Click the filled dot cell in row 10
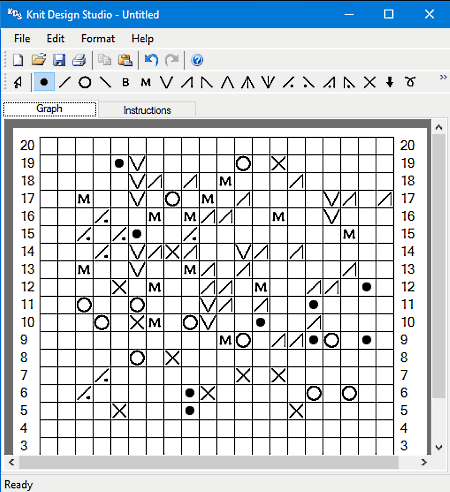The image size is (450, 492). 261,322
